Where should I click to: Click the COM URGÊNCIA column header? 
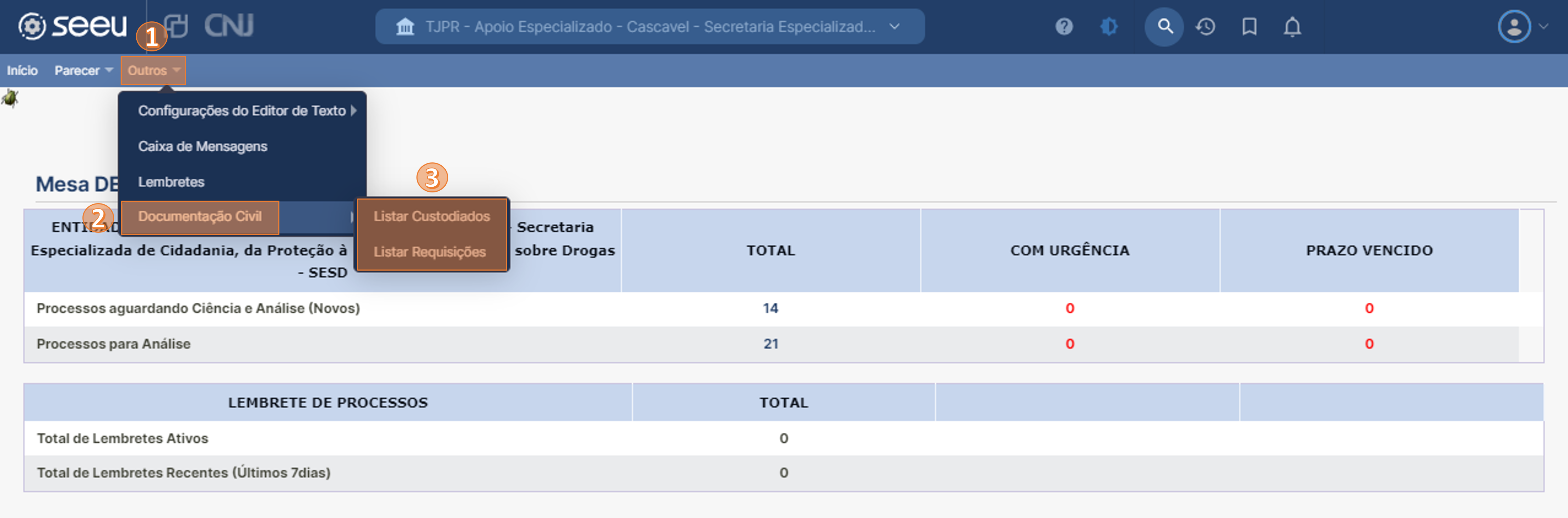pos(1070,251)
